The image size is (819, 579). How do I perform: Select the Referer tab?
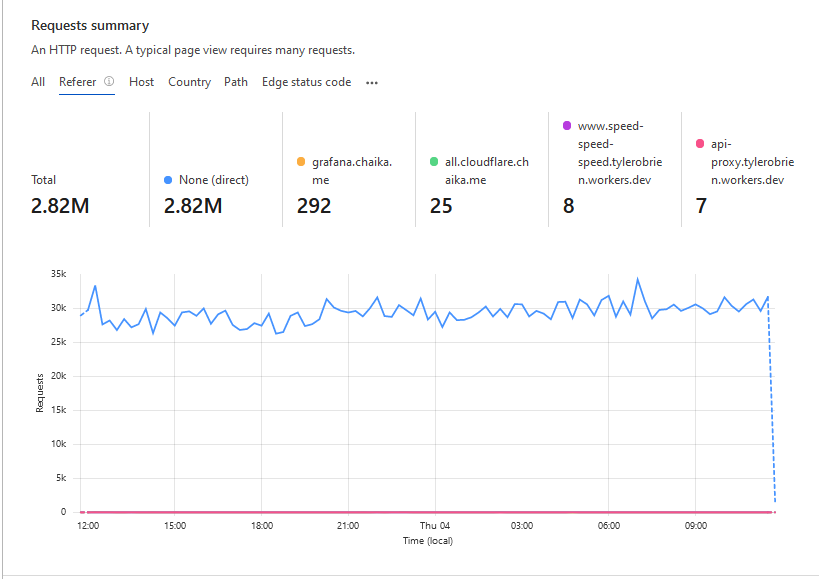coord(77,82)
